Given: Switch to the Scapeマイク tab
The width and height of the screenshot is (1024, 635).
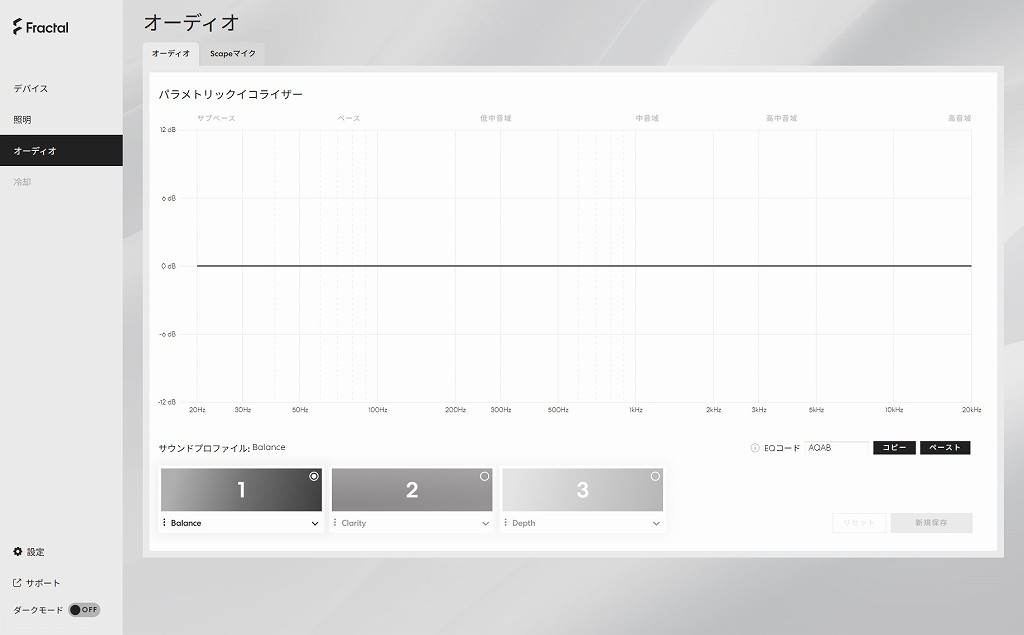Looking at the screenshot, I should [x=232, y=54].
